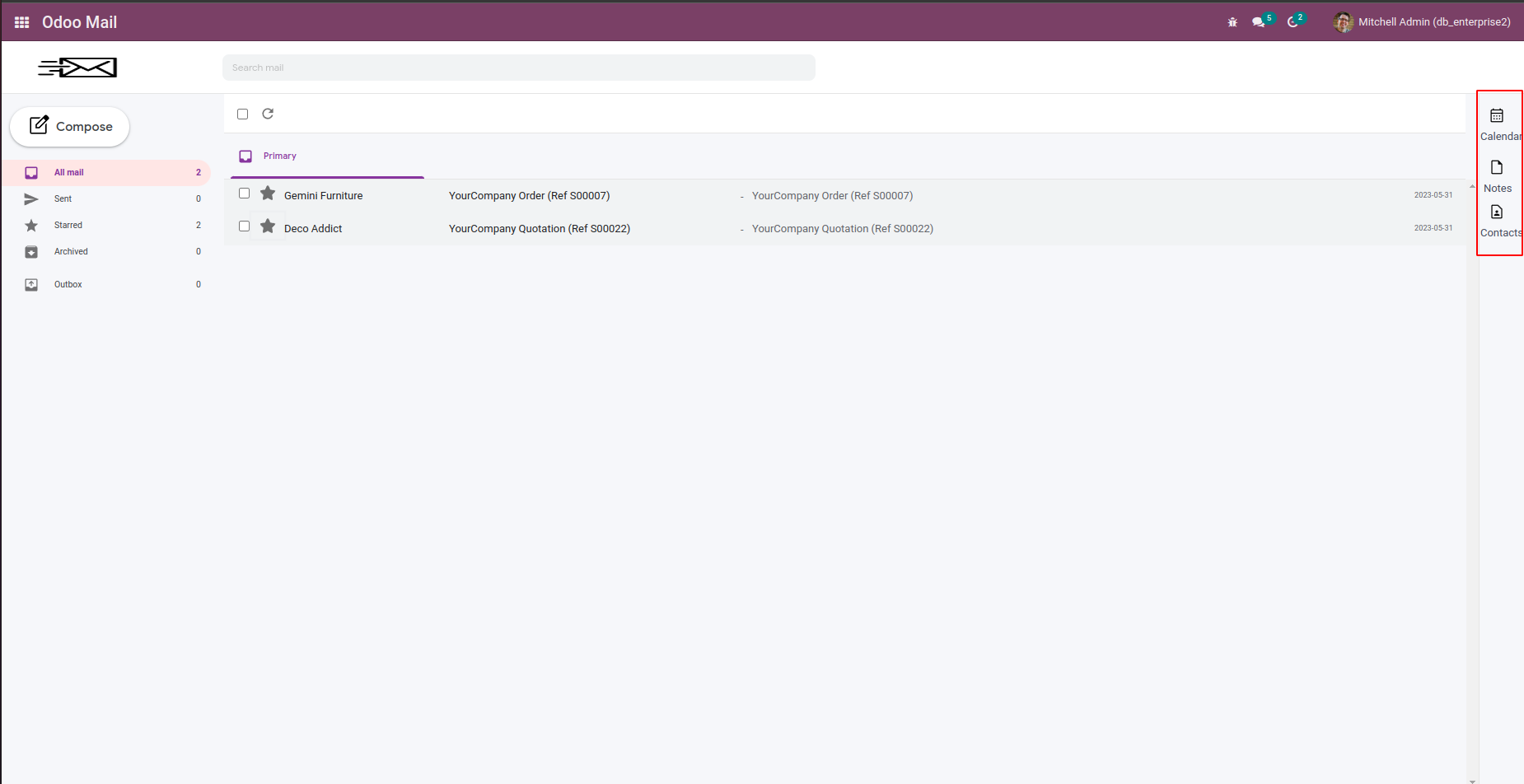The width and height of the screenshot is (1524, 784).
Task: Click the envelope mail logo
Action: [x=77, y=68]
